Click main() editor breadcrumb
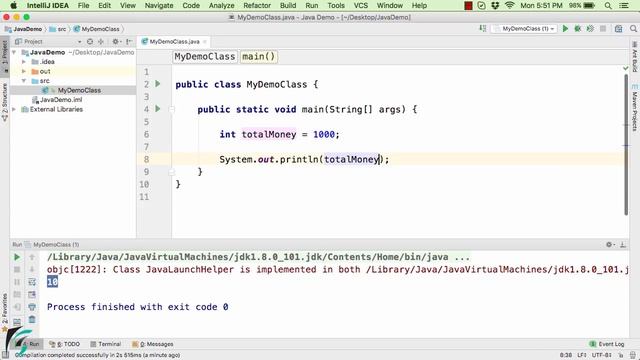The width and height of the screenshot is (640, 360). tap(259, 56)
